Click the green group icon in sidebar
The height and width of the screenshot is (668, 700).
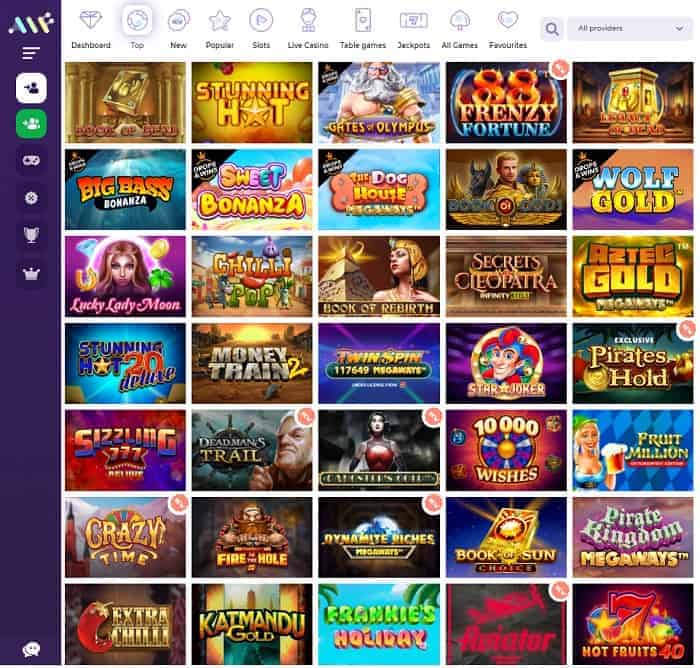click(x=31, y=124)
